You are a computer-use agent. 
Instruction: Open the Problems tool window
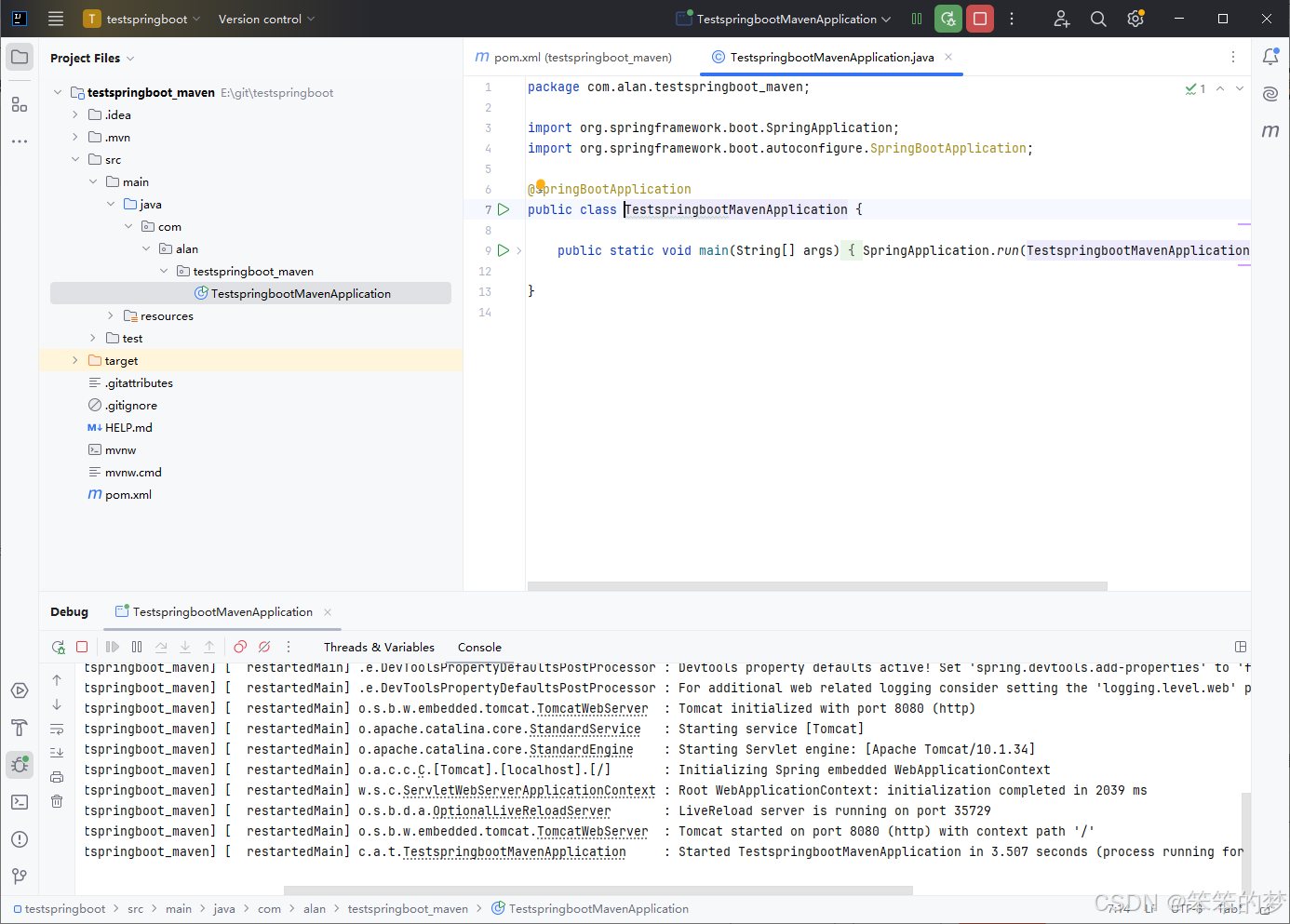click(20, 838)
